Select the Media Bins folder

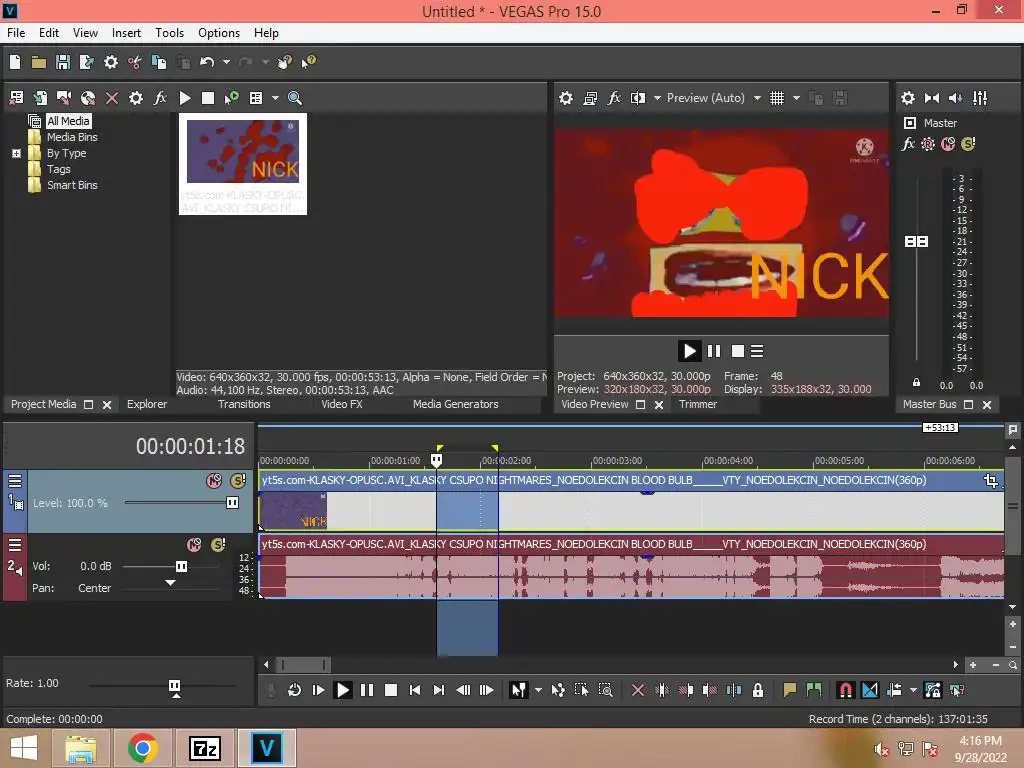[x=72, y=137]
